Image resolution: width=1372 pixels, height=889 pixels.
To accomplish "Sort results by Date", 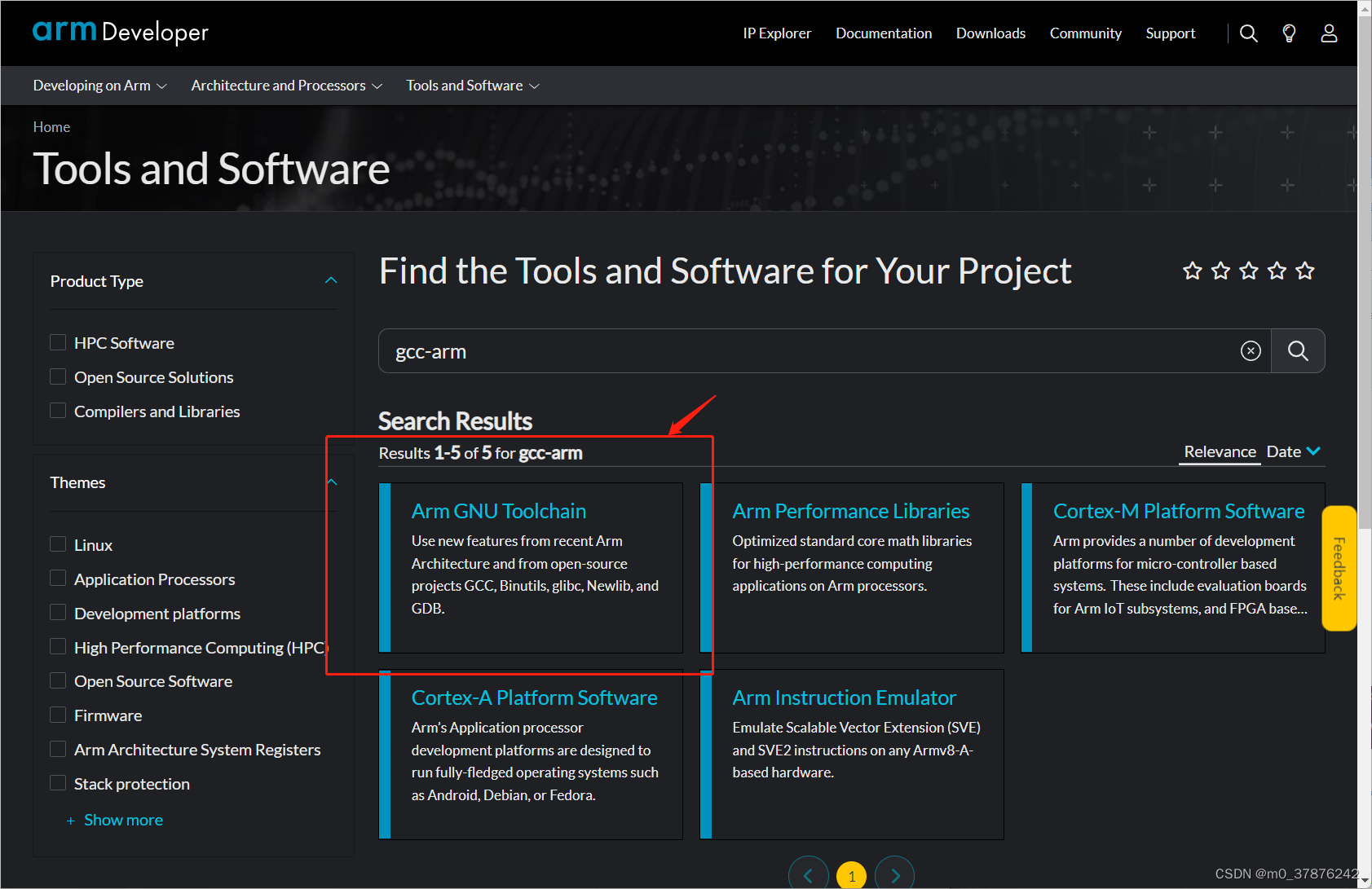I will pyautogui.click(x=1283, y=451).
